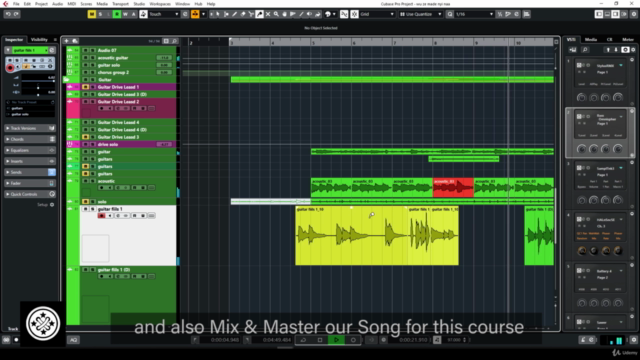Click the Redo arrow in toolbar
This screenshot has width=640, height=360.
coord(16,14)
